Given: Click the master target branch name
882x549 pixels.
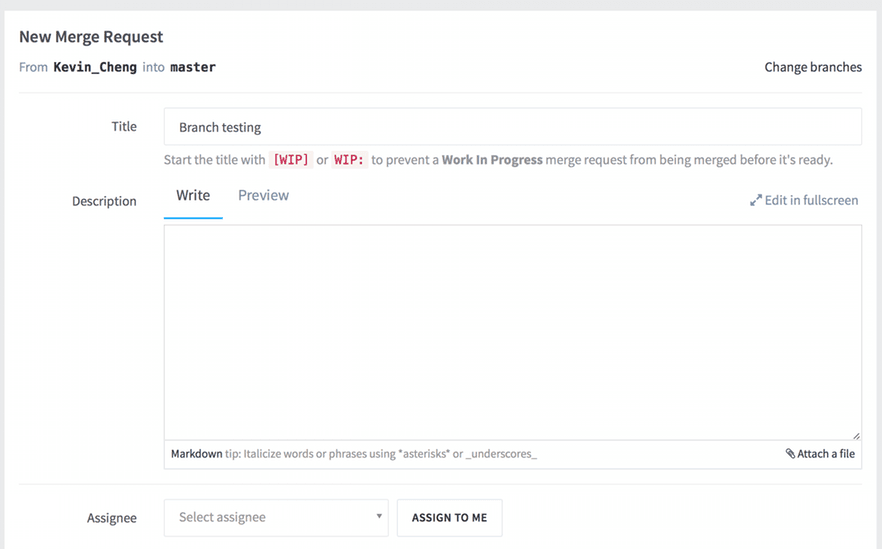Looking at the screenshot, I should coord(193,67).
